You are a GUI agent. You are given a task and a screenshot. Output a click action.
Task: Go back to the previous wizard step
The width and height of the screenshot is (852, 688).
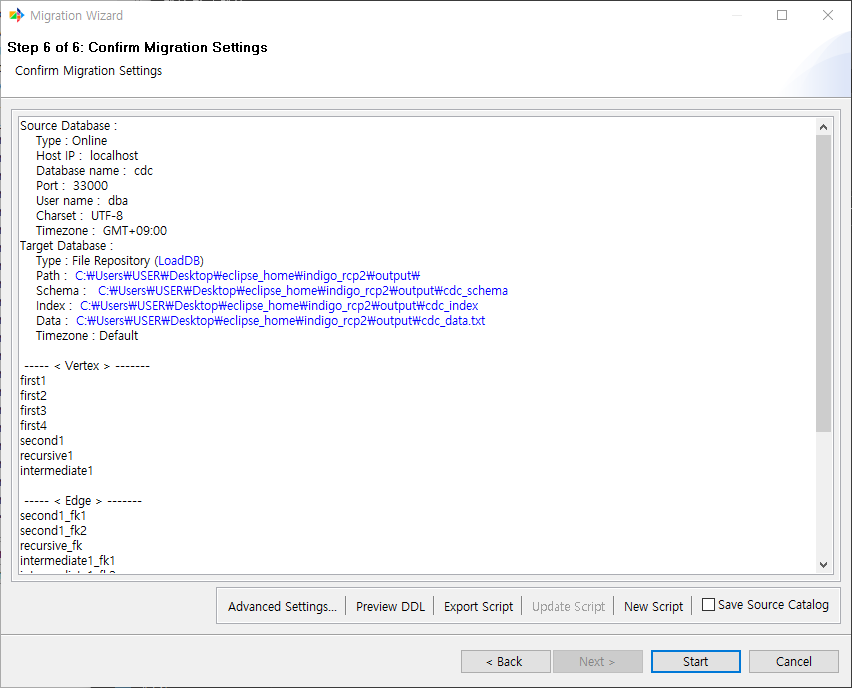(x=505, y=661)
